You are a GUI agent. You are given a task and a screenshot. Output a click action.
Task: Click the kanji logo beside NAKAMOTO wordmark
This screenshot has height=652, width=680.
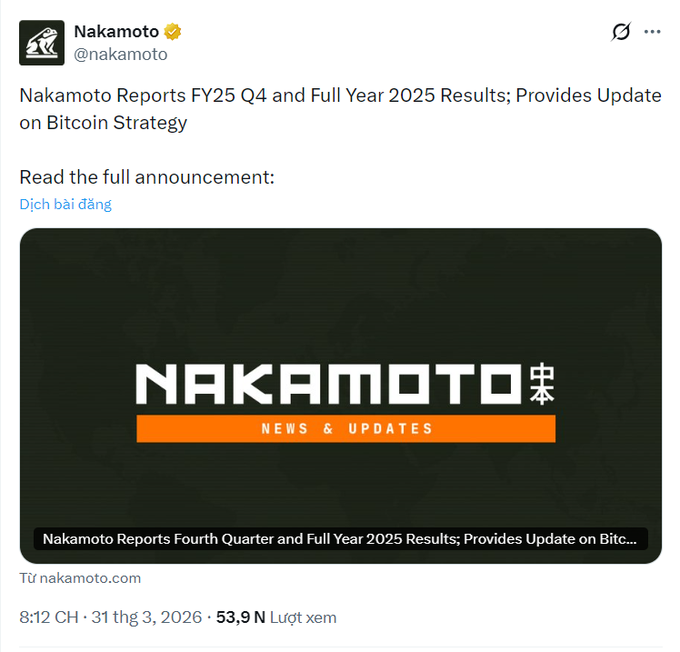tap(540, 385)
